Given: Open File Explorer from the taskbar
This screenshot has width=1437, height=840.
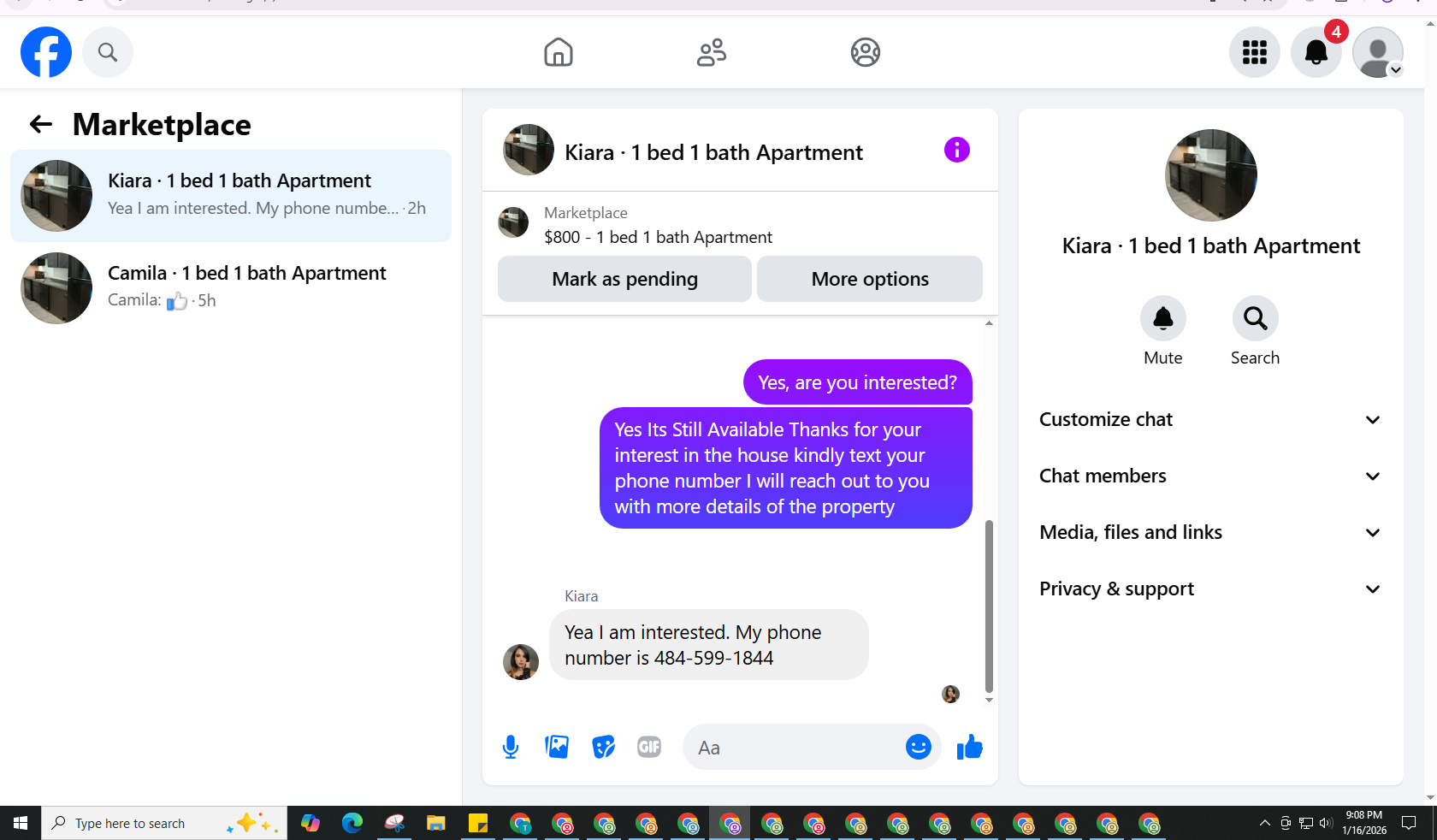Looking at the screenshot, I should (436, 823).
